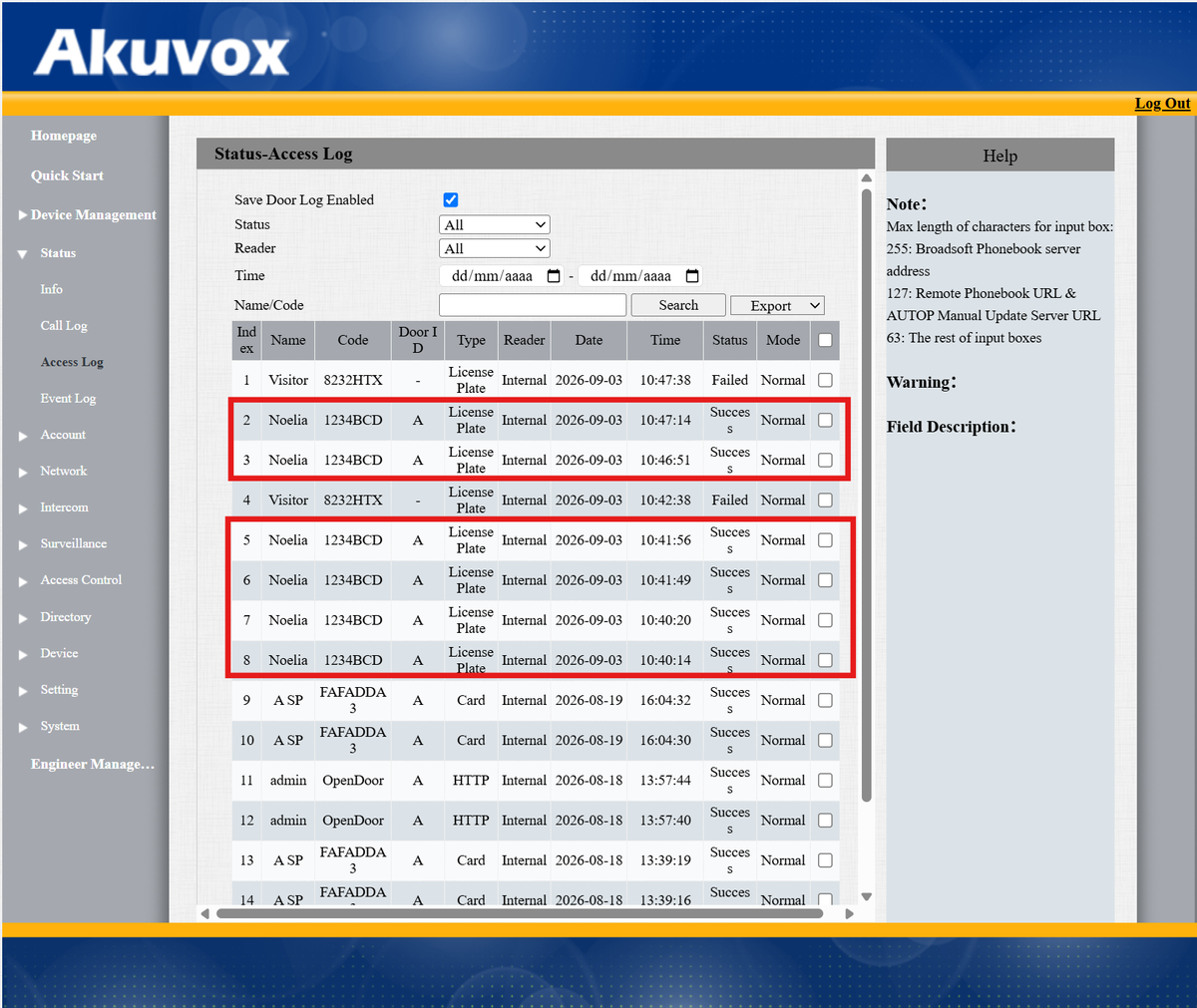Click the end date input field
This screenshot has width=1197, height=1008.
click(x=641, y=276)
